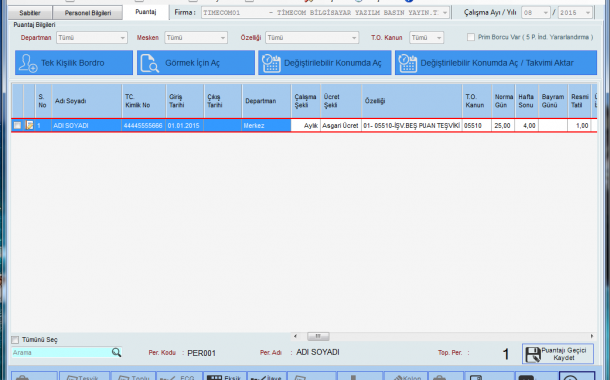
Task: Click the TC Kimlik No column header
Action: 144,101
